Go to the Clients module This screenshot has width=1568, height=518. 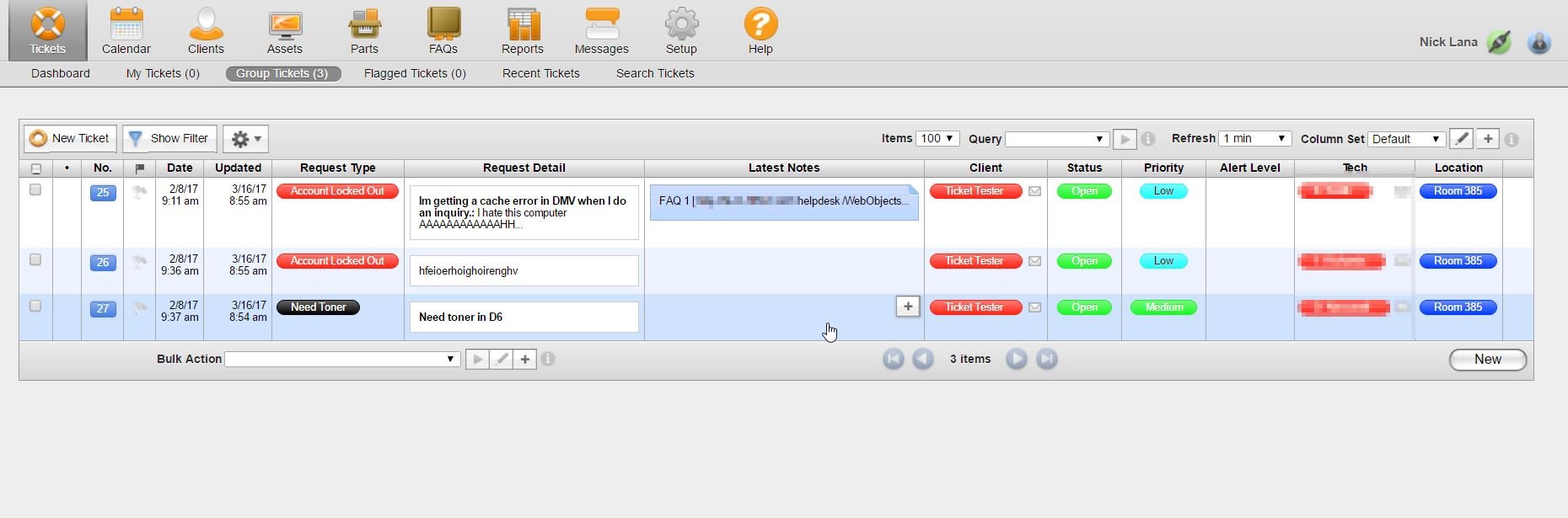pos(206,31)
